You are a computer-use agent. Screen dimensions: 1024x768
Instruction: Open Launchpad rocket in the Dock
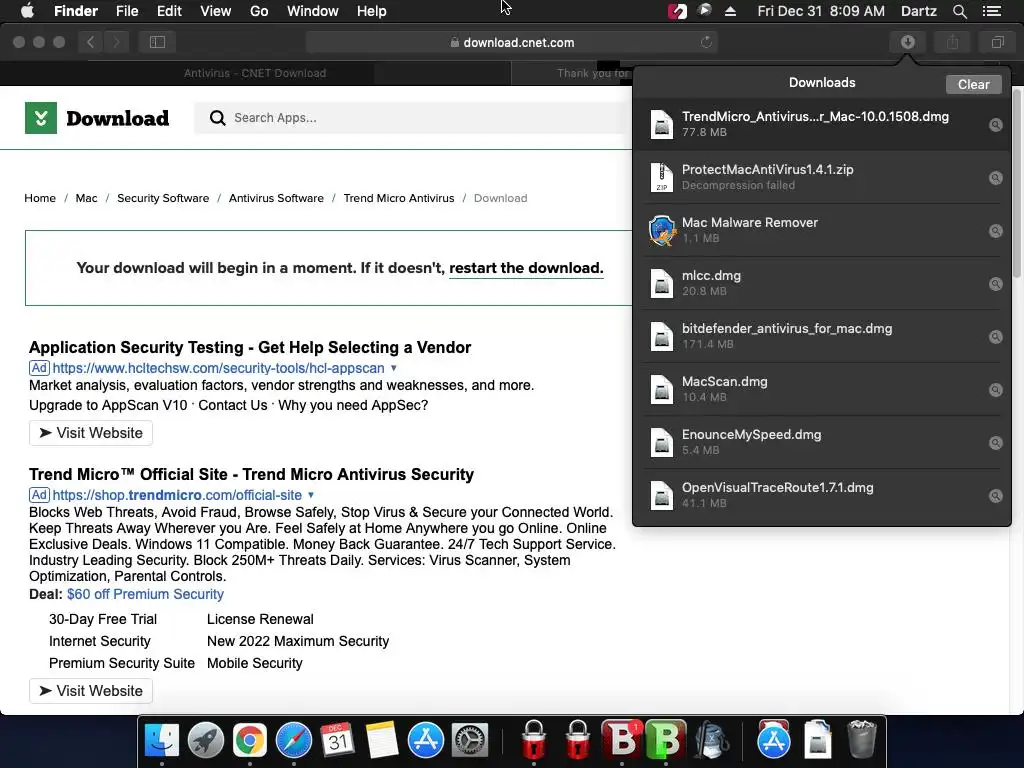(x=206, y=741)
